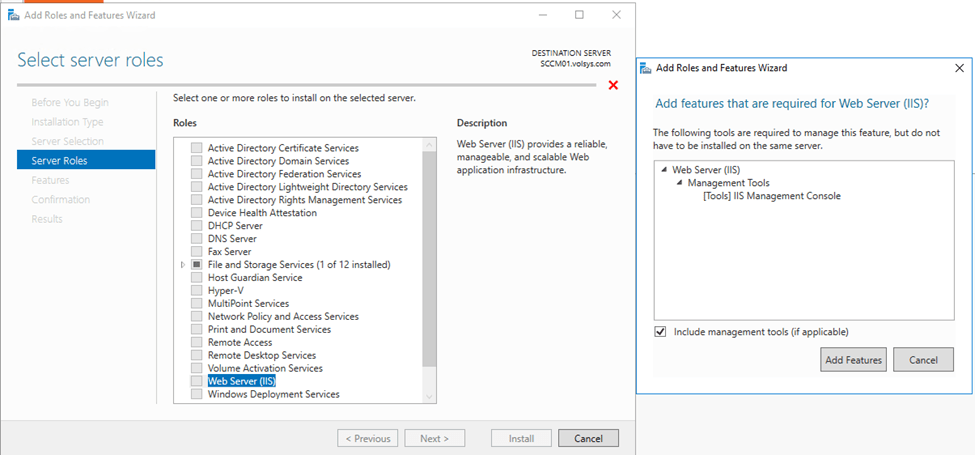Open the Before You Begin step
The height and width of the screenshot is (455, 975).
(70, 102)
